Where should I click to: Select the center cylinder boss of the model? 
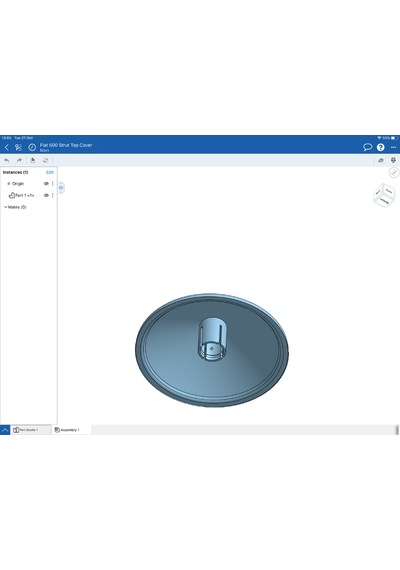[212, 338]
